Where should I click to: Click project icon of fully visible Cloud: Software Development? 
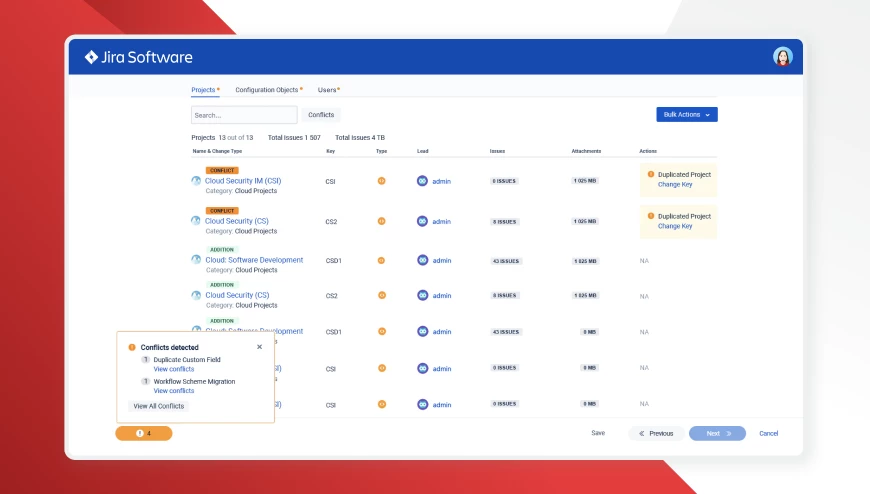coord(196,260)
